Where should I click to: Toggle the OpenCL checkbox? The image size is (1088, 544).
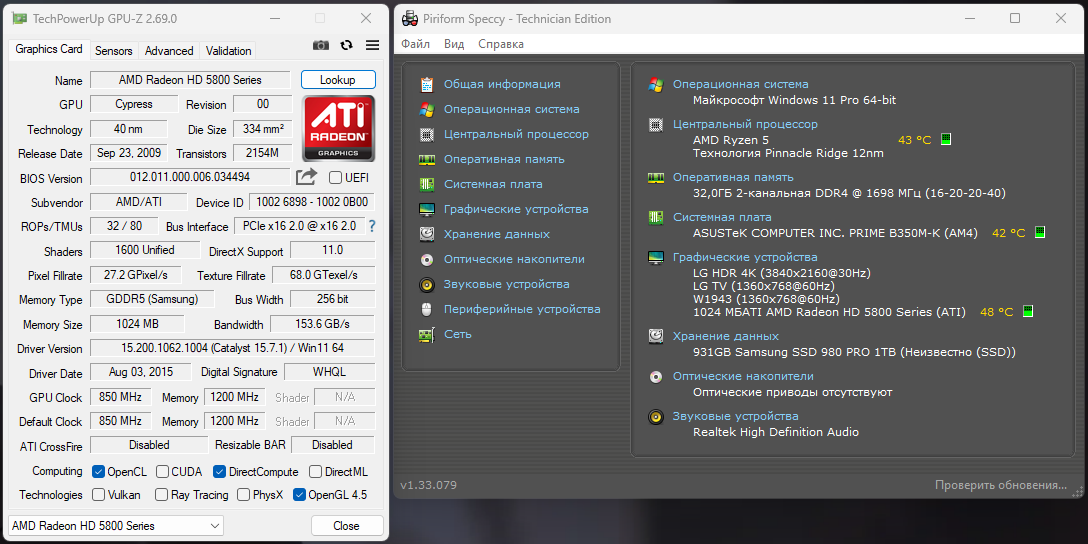point(99,472)
